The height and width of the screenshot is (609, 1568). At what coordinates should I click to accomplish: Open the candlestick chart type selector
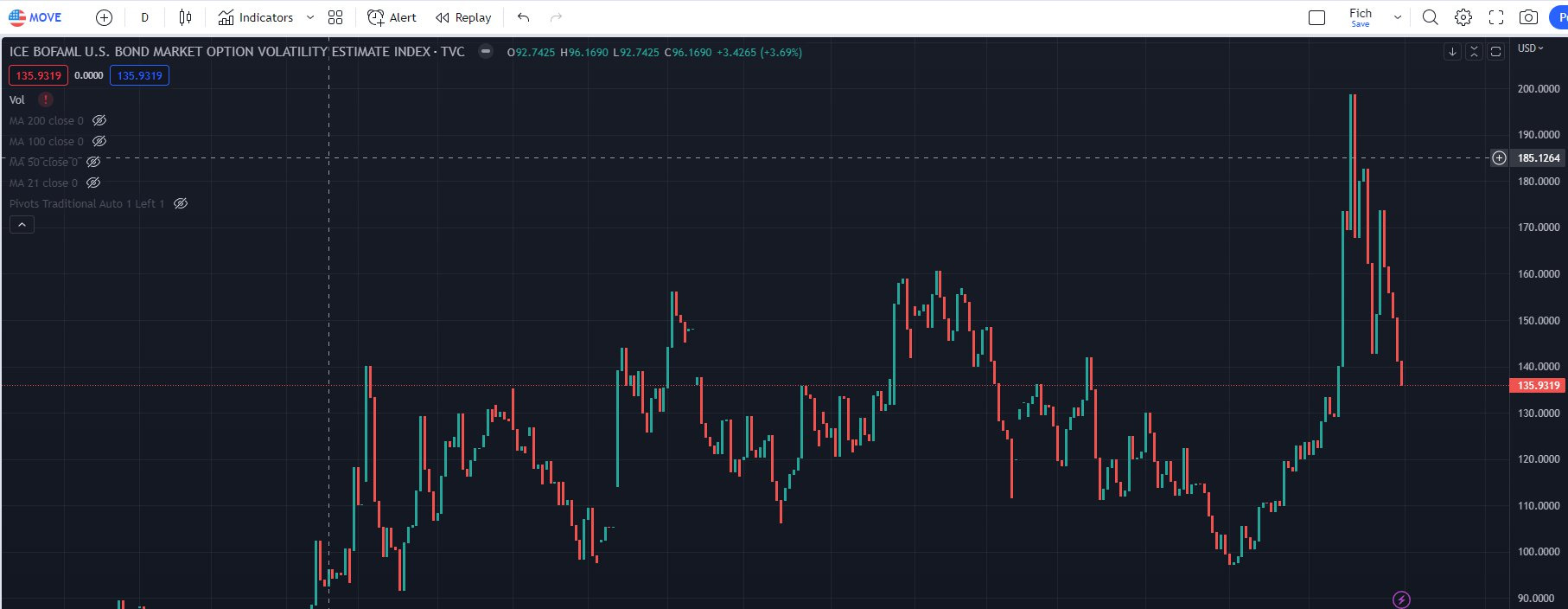(185, 17)
